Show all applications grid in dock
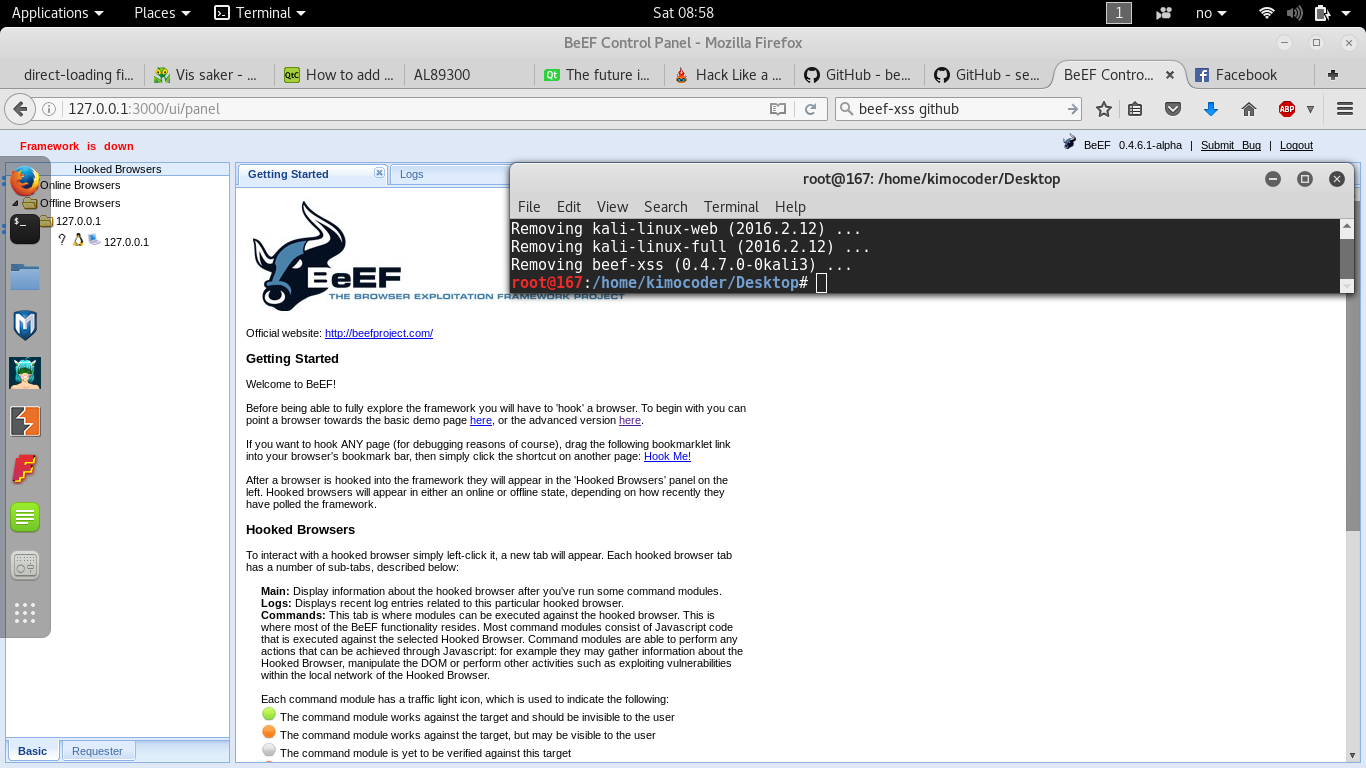1366x768 pixels. click(x=25, y=613)
